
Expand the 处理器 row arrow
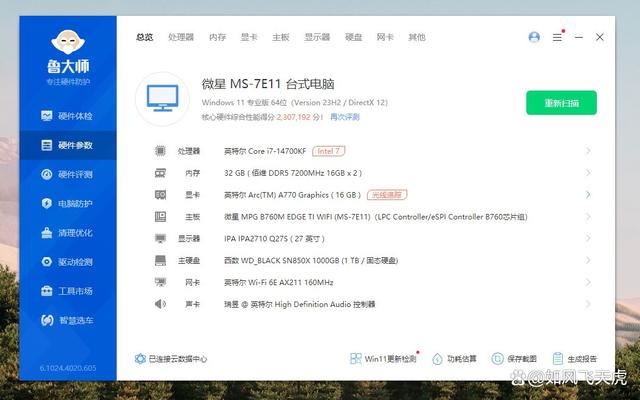588,151
